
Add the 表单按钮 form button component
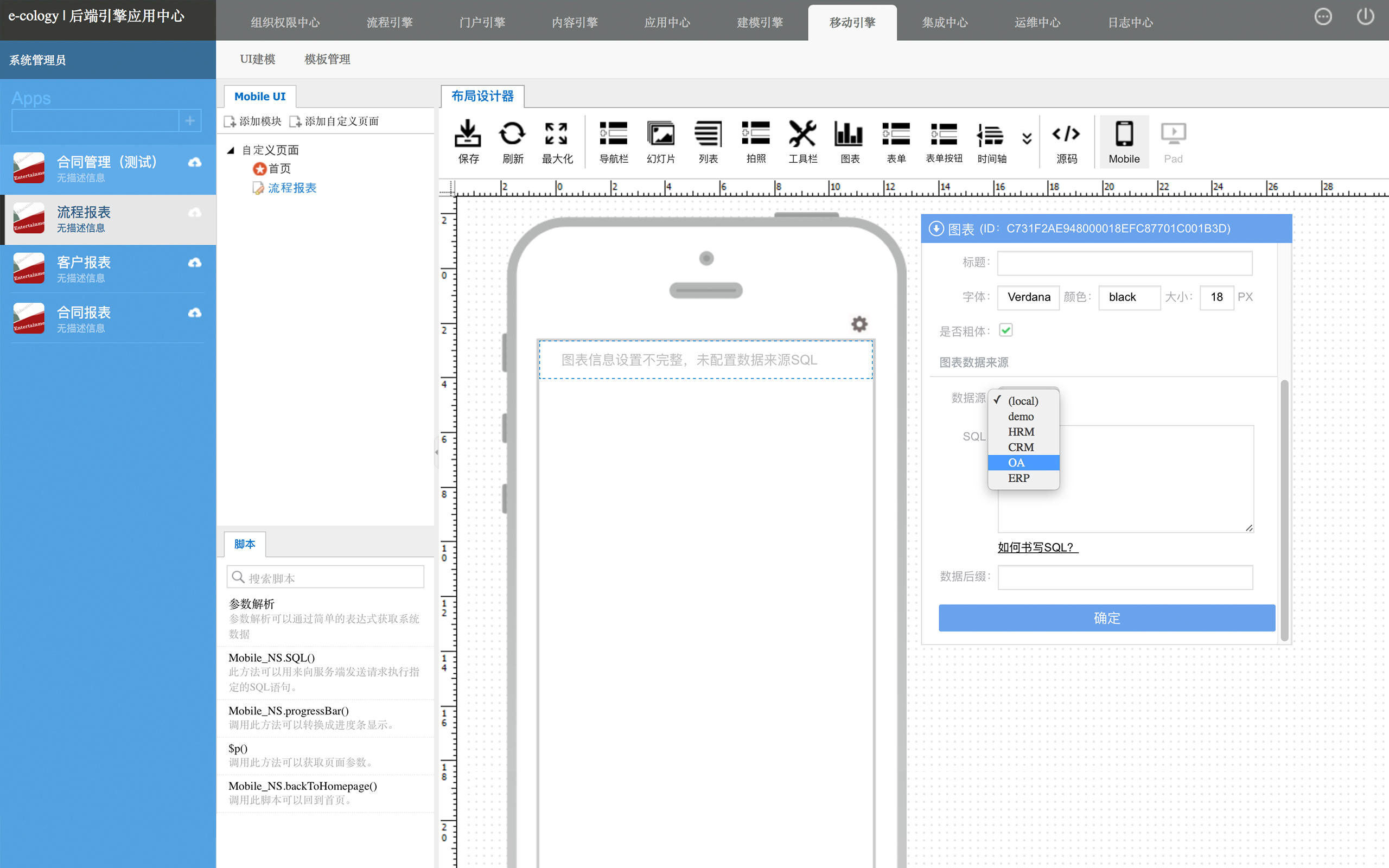(944, 141)
